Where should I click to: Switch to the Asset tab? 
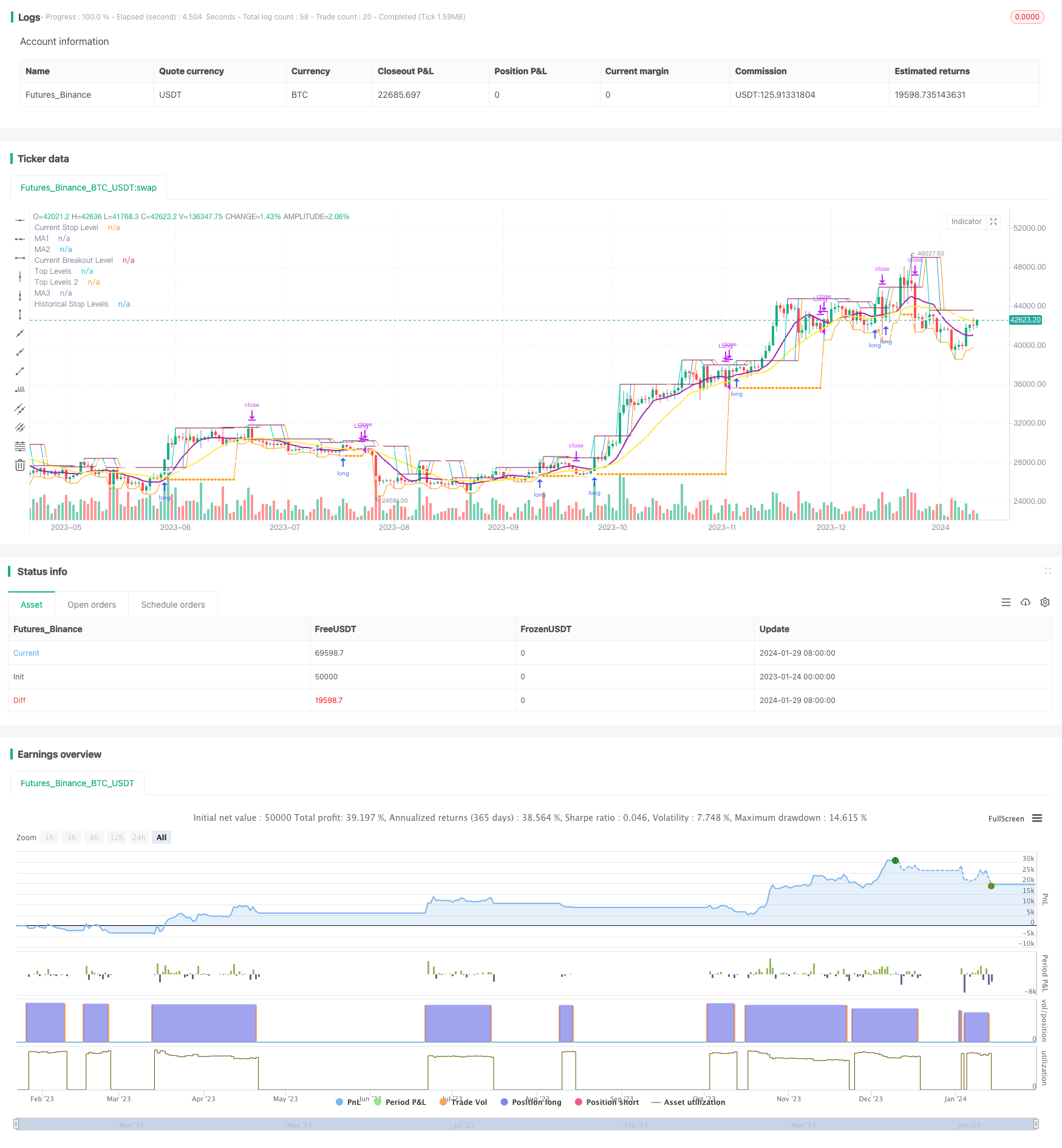[x=32, y=605]
